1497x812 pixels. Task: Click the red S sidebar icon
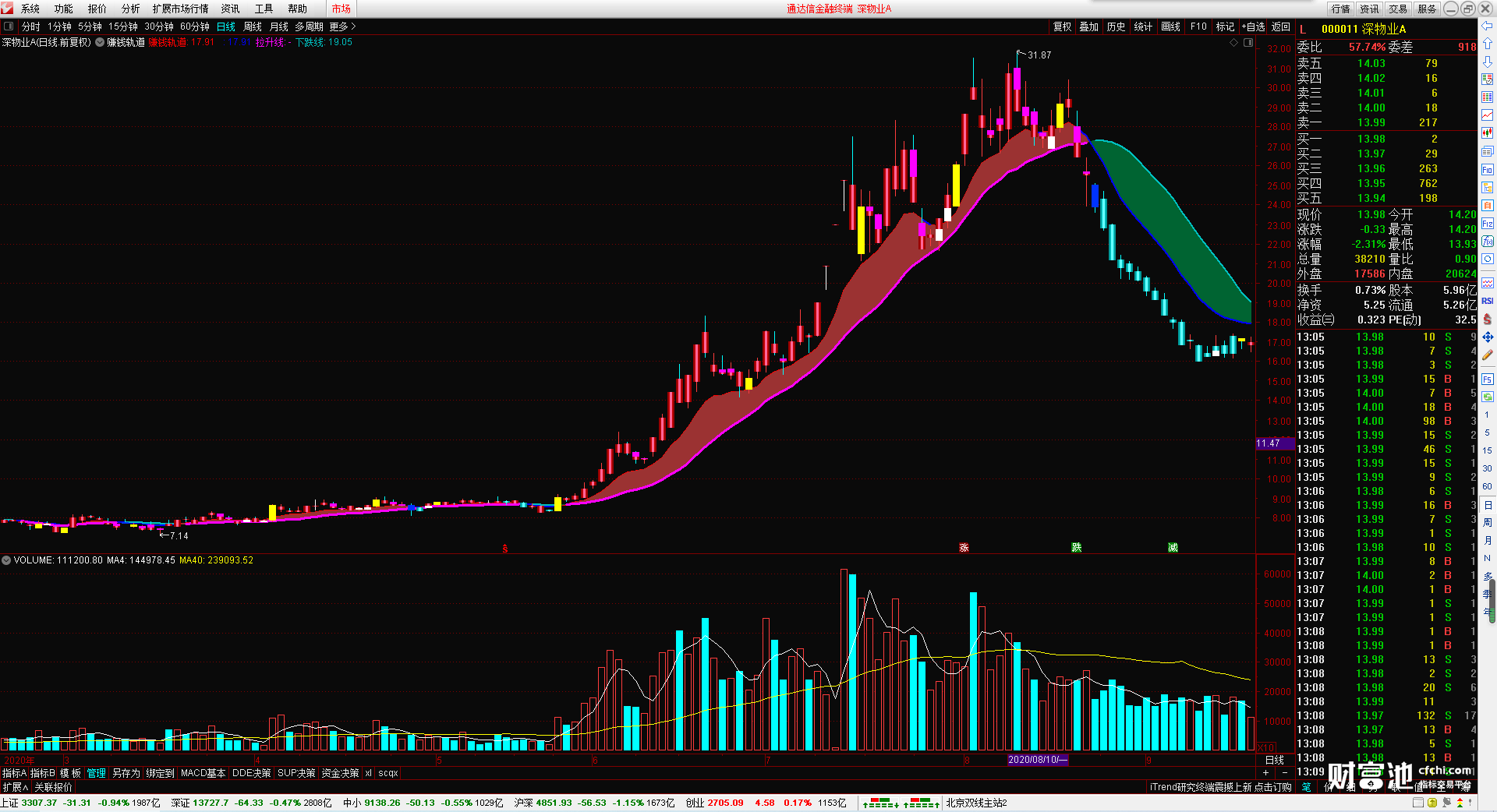1487,319
